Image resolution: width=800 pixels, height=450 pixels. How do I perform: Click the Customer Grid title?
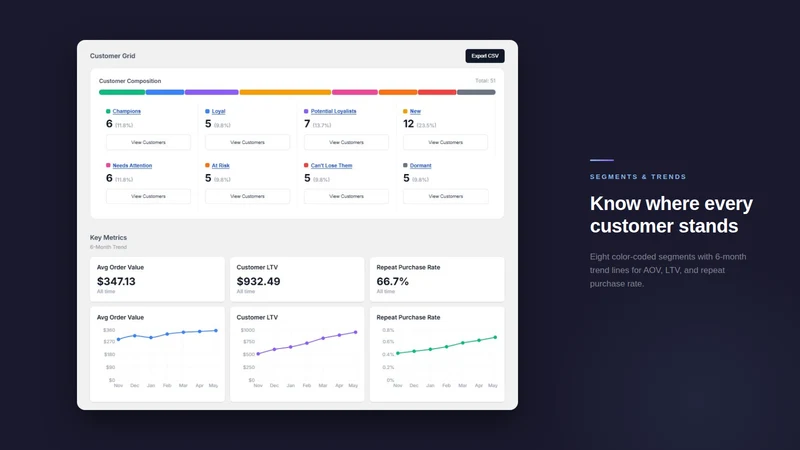pos(113,56)
